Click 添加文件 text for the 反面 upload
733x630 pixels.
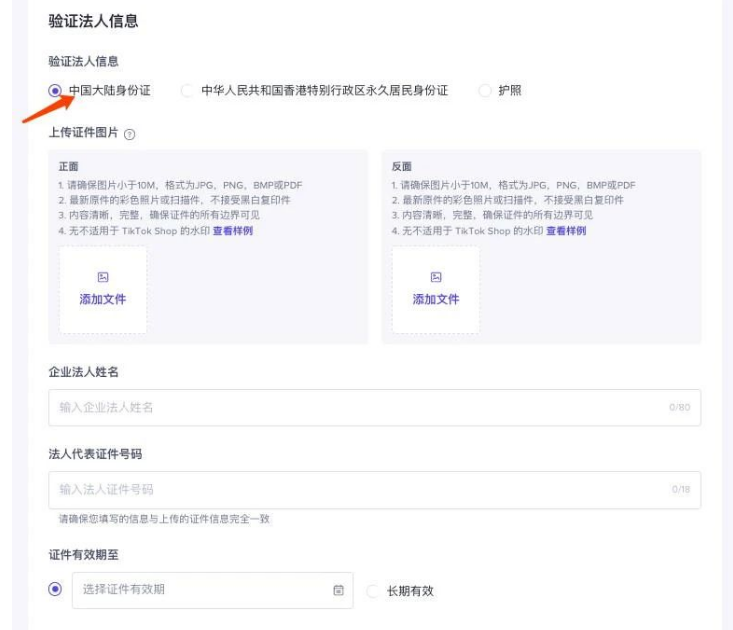(436, 299)
